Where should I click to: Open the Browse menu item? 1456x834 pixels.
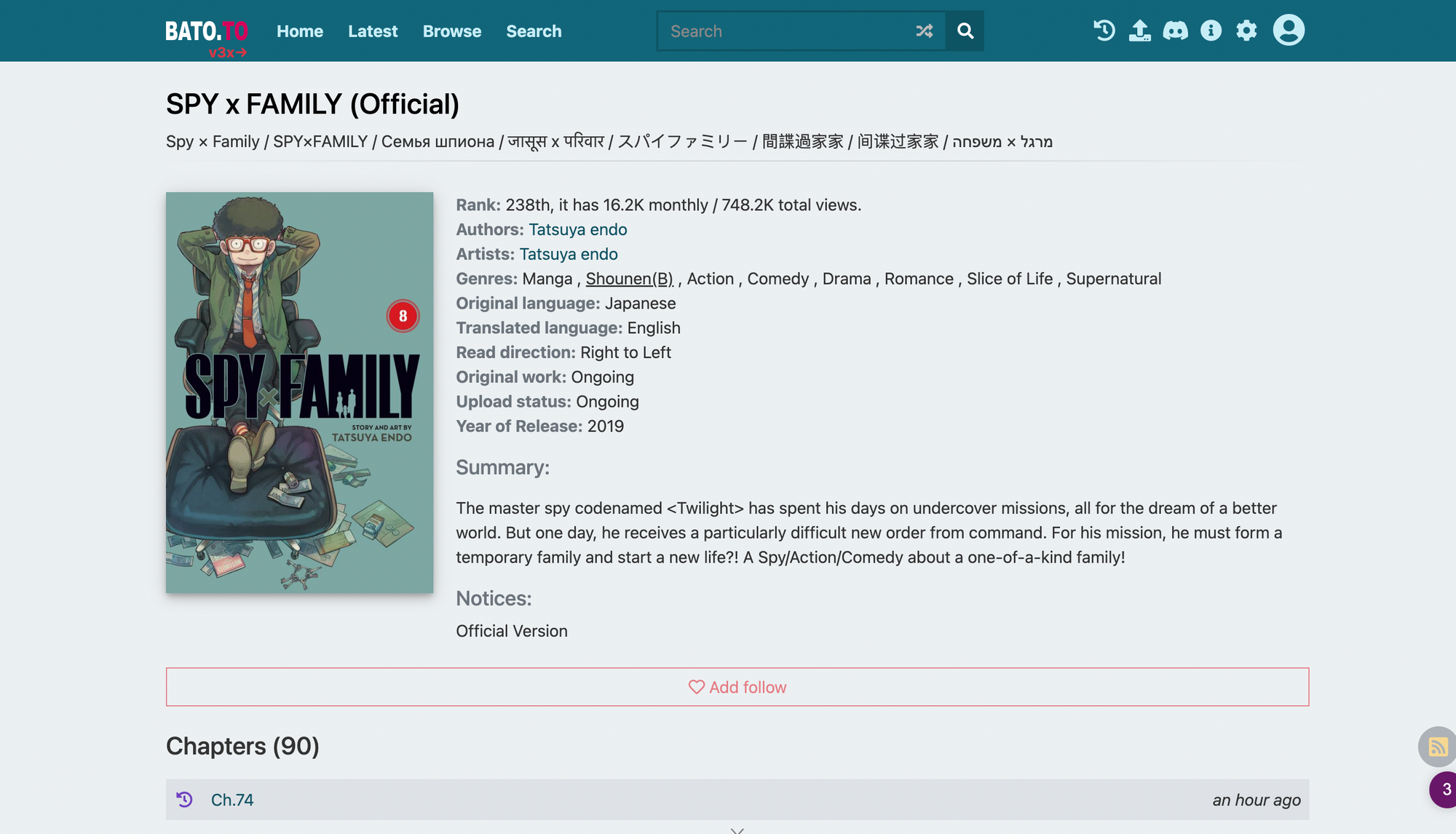452,31
